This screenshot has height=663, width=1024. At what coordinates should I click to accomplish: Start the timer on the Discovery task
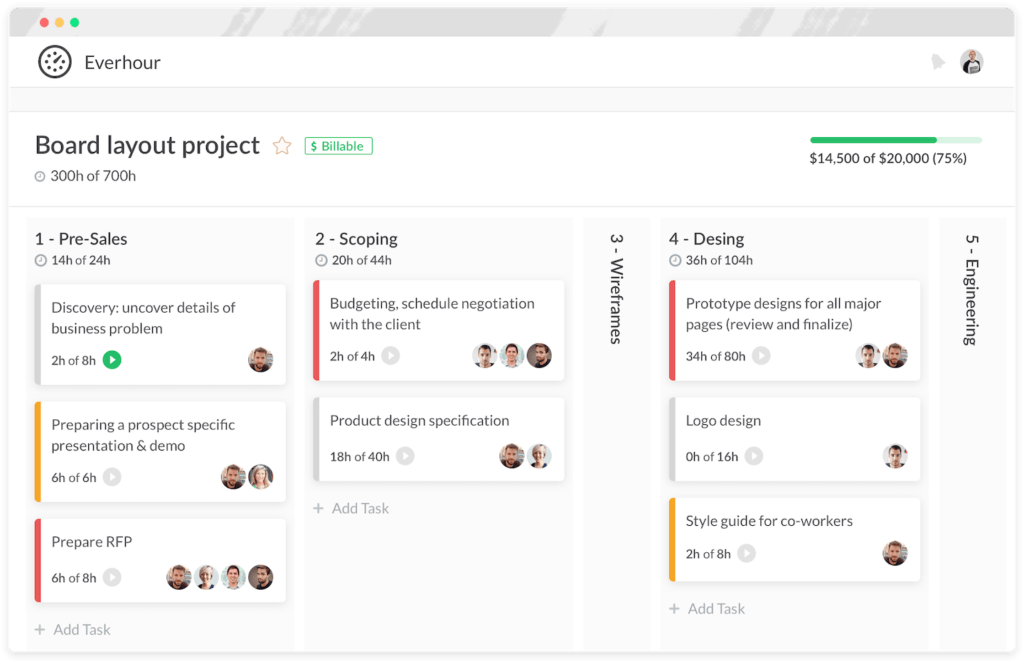(x=111, y=358)
